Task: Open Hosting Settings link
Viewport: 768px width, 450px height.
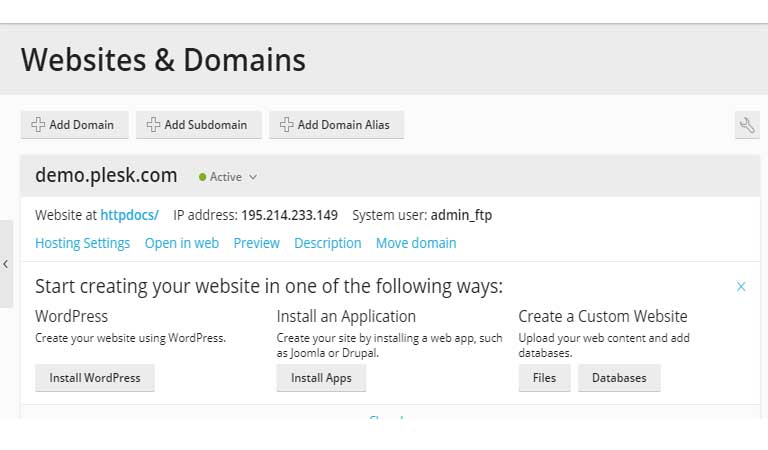Action: tap(82, 243)
